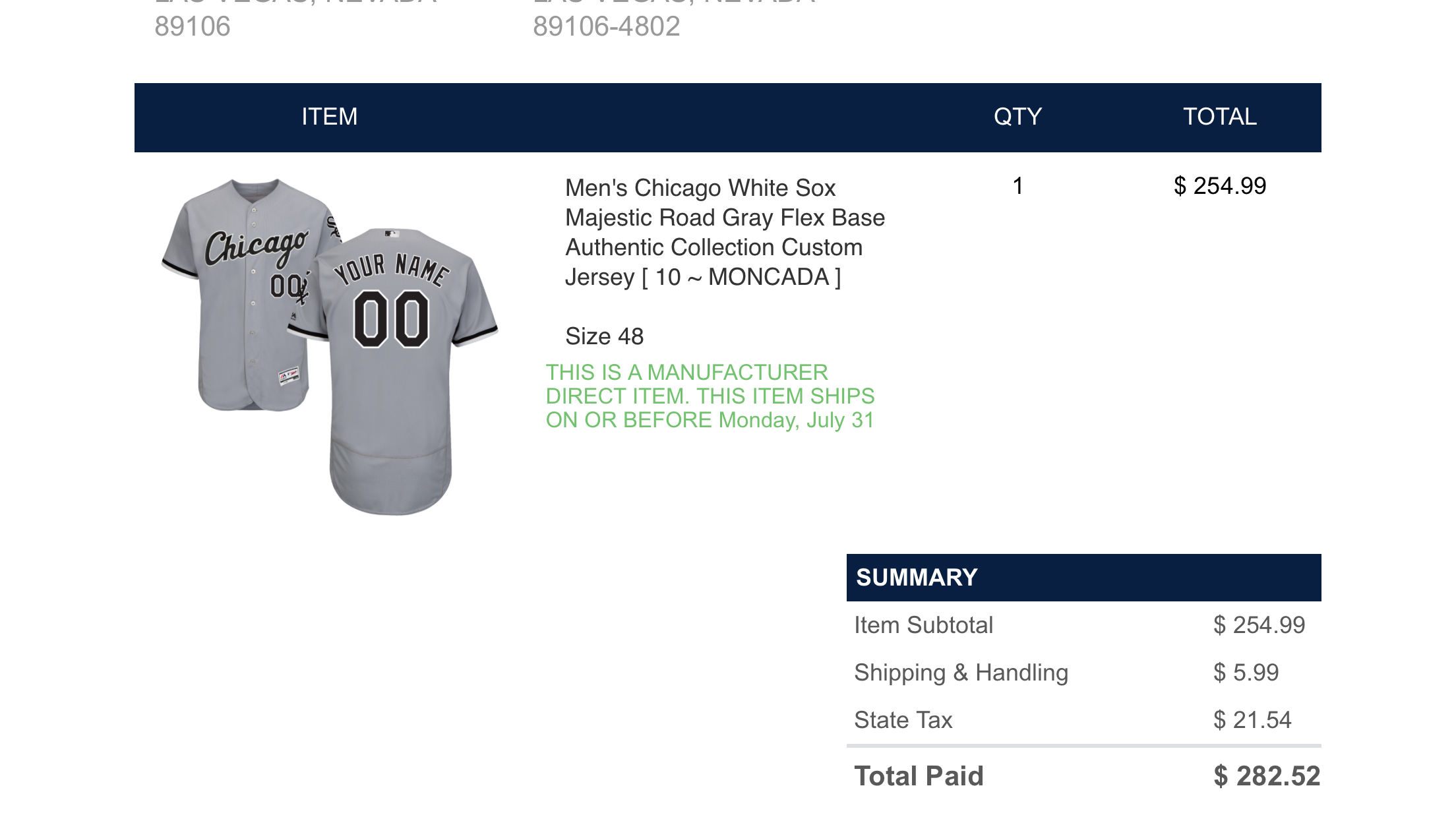Click the Size 48 text

[604, 336]
